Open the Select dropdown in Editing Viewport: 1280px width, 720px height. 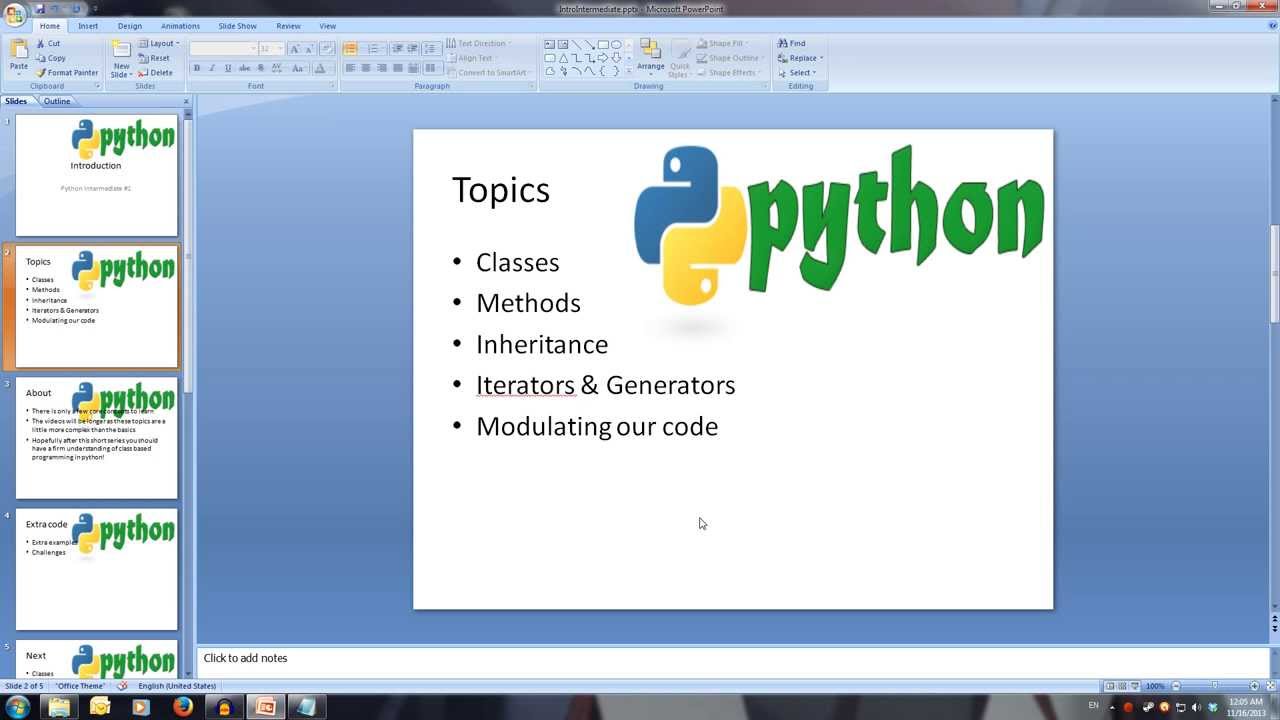[798, 72]
